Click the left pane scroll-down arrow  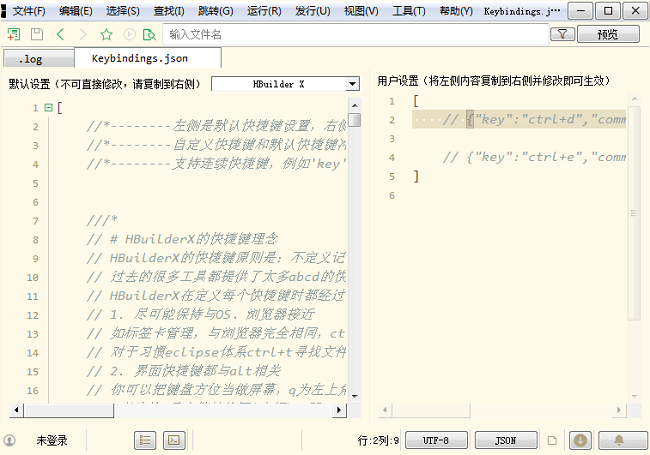pyautogui.click(x=355, y=396)
